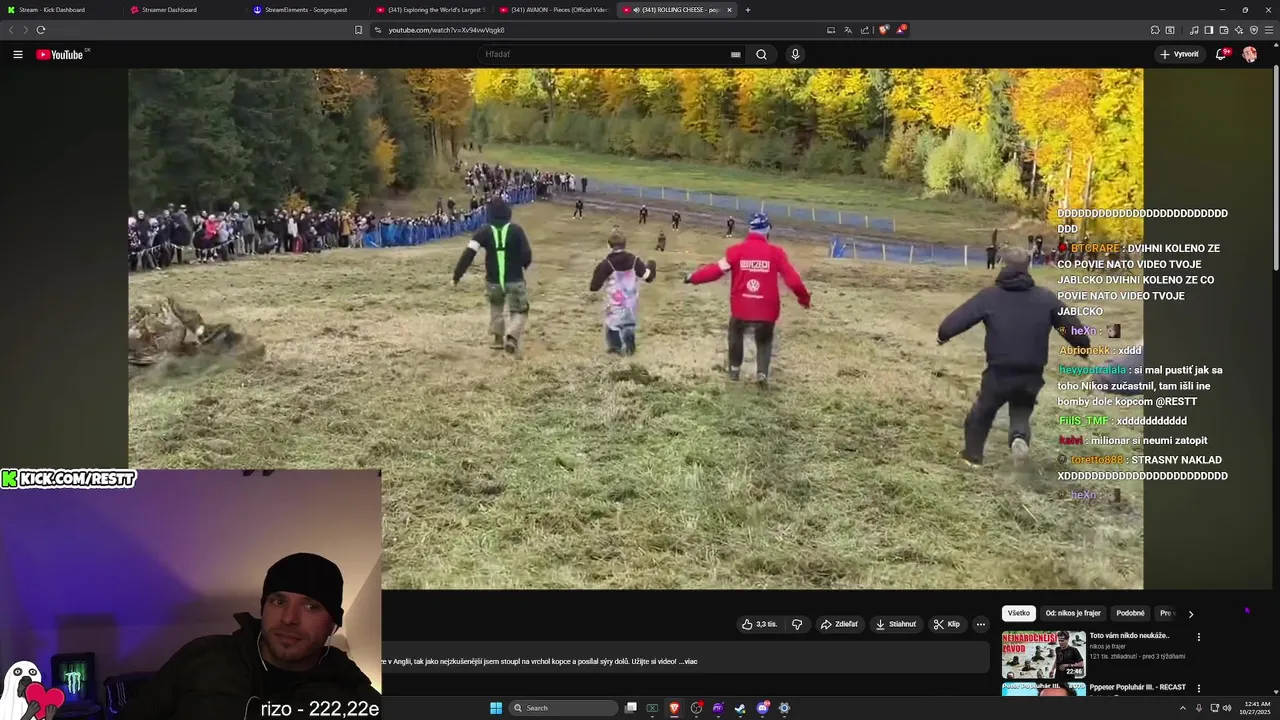
Task: Open Brave Shields lion icon
Action: coord(883,30)
